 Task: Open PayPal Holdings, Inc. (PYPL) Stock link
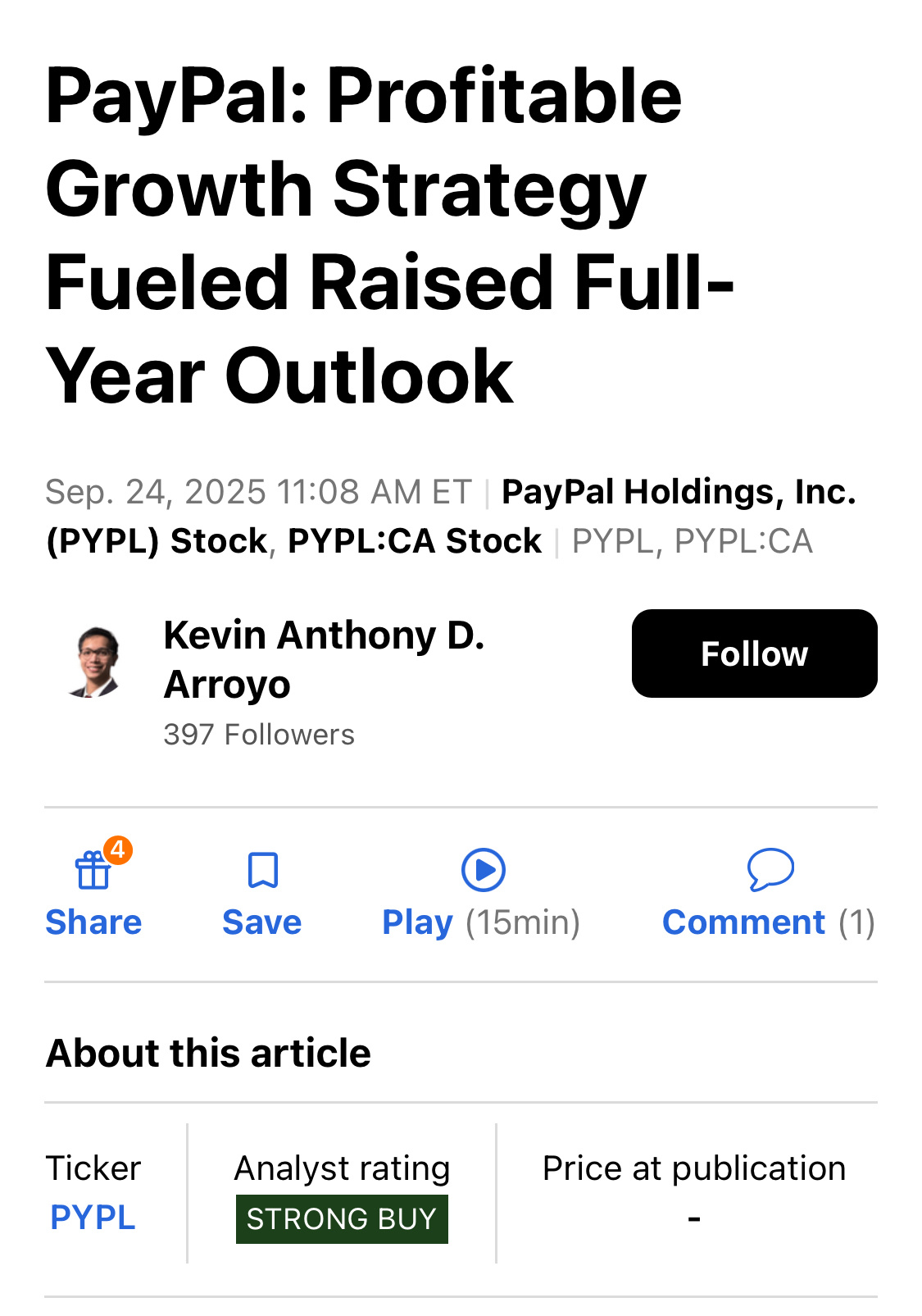451,516
